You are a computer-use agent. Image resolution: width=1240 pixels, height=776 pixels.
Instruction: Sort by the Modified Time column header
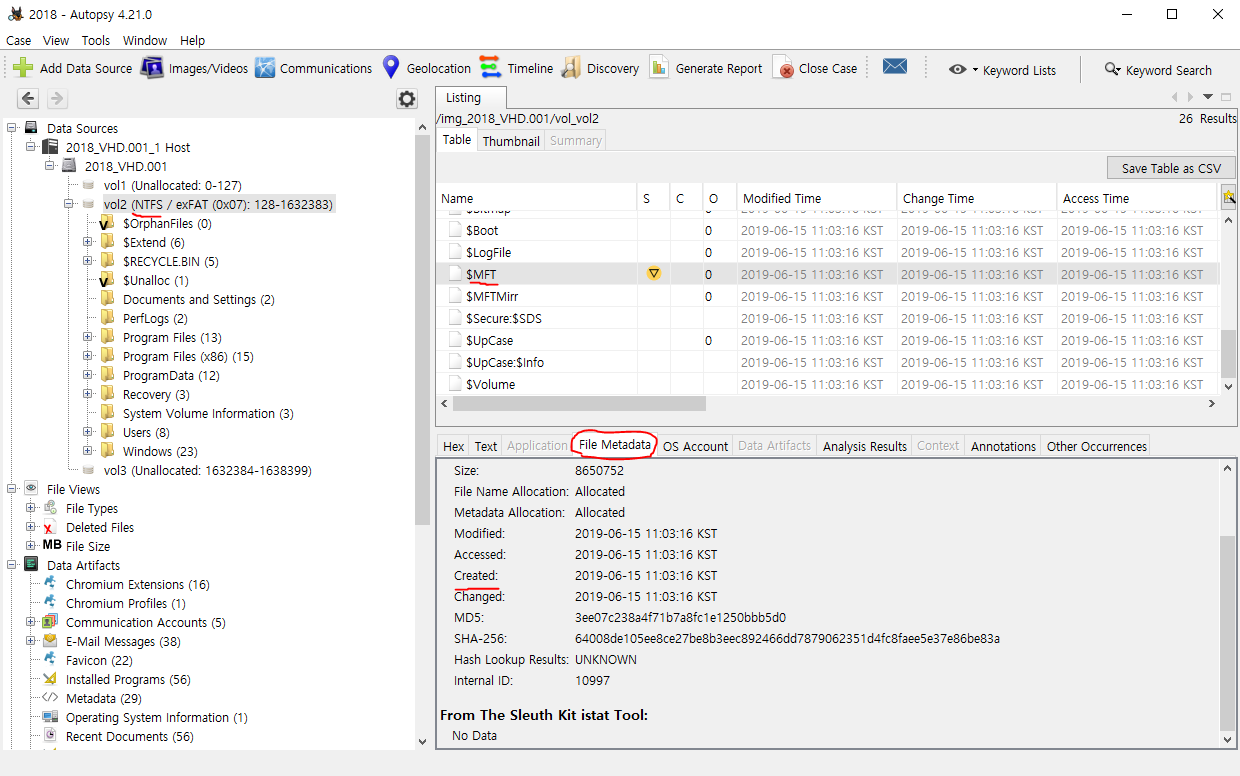coord(816,198)
